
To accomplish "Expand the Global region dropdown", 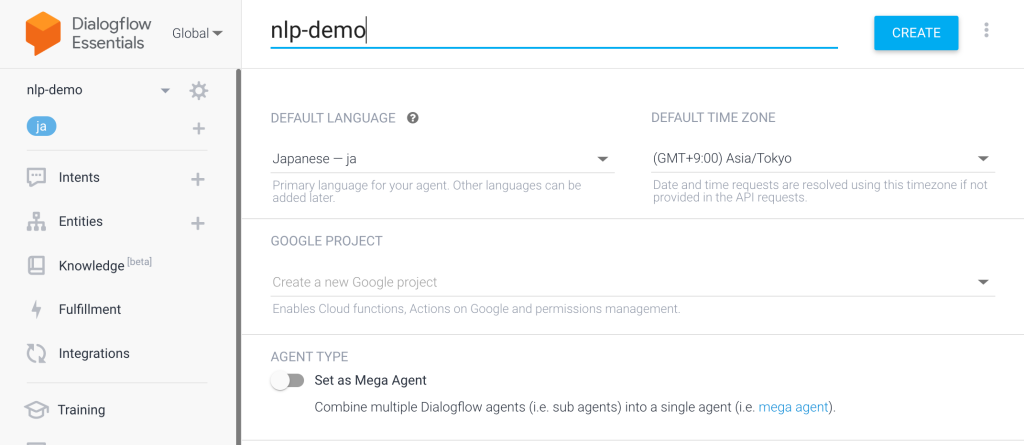I will [x=196, y=33].
